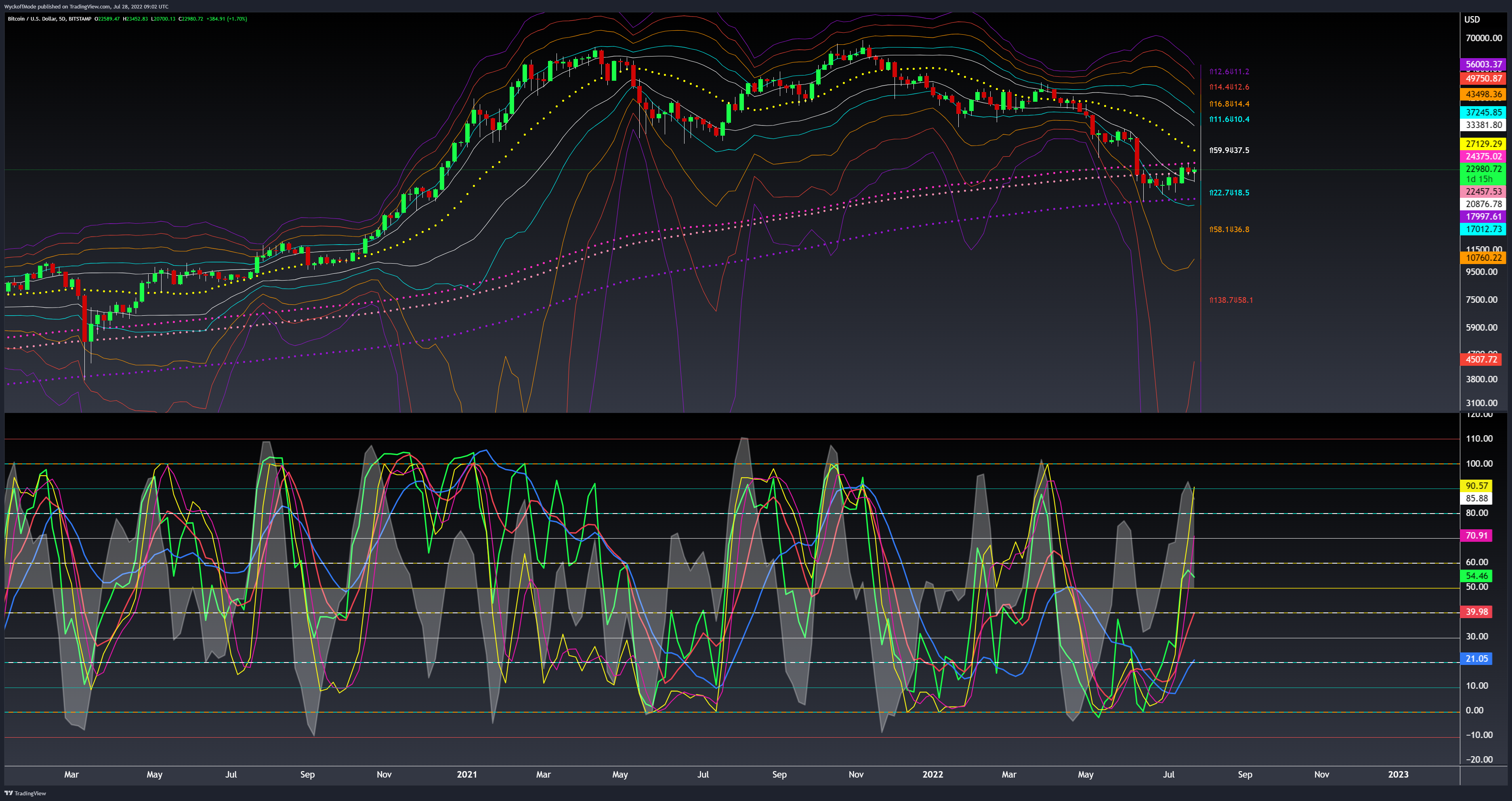The width and height of the screenshot is (1512, 801).
Task: Click the 0.00 oscillator axis label
Action: (x=1474, y=711)
